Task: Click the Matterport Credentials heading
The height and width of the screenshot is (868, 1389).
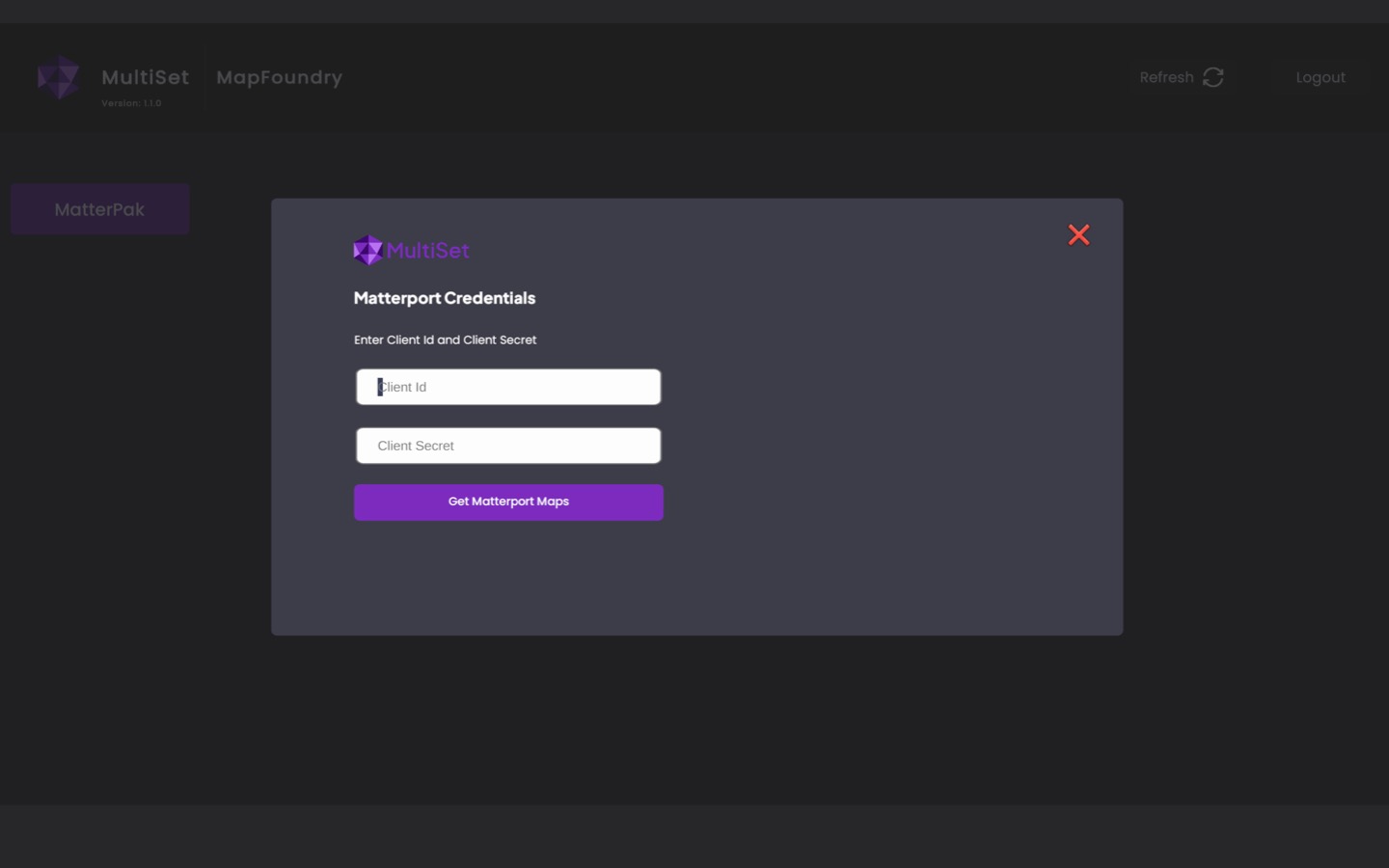Action: tap(445, 298)
